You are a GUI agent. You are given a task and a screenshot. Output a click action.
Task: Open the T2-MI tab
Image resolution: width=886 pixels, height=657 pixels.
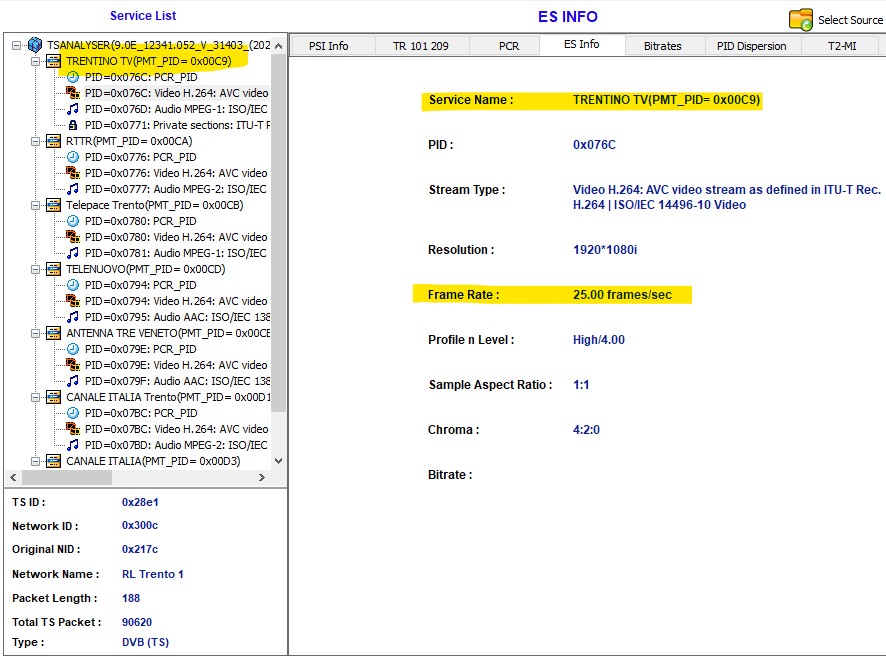tap(841, 46)
